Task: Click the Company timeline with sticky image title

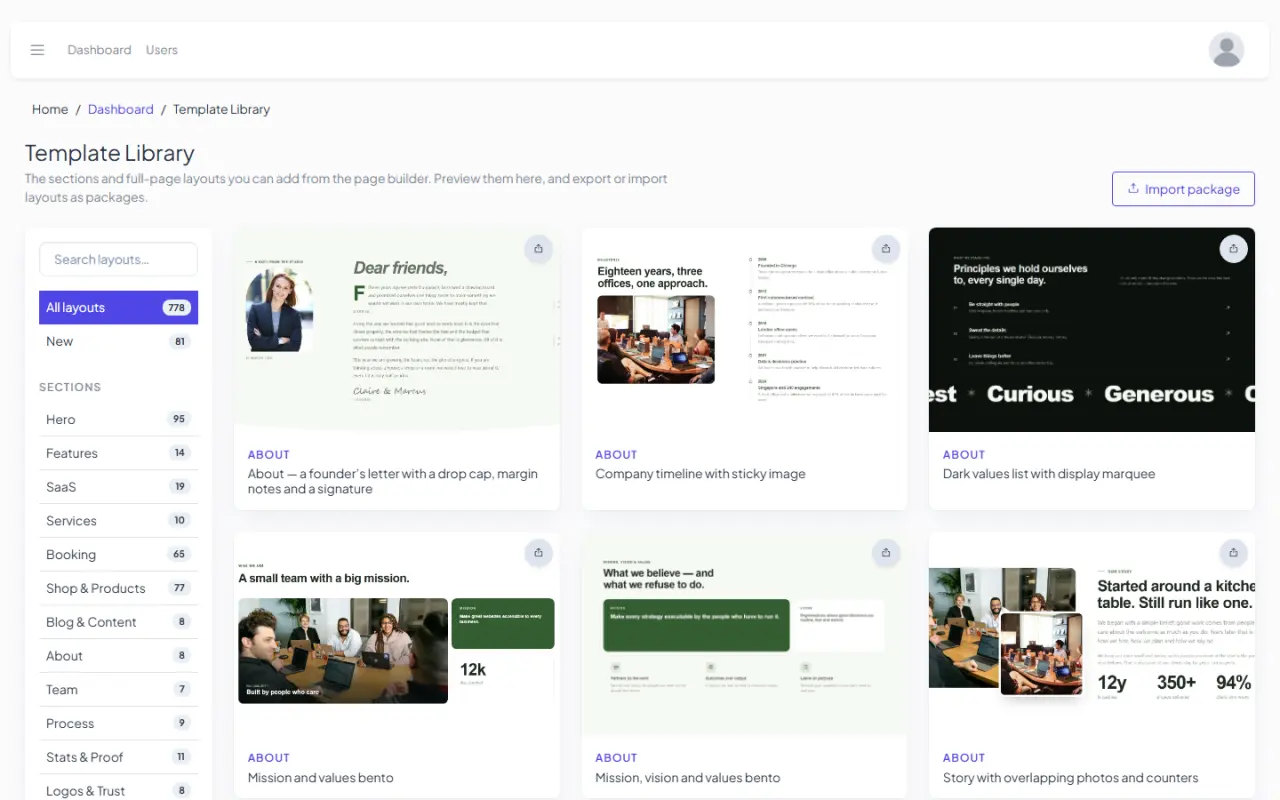Action: click(700, 474)
